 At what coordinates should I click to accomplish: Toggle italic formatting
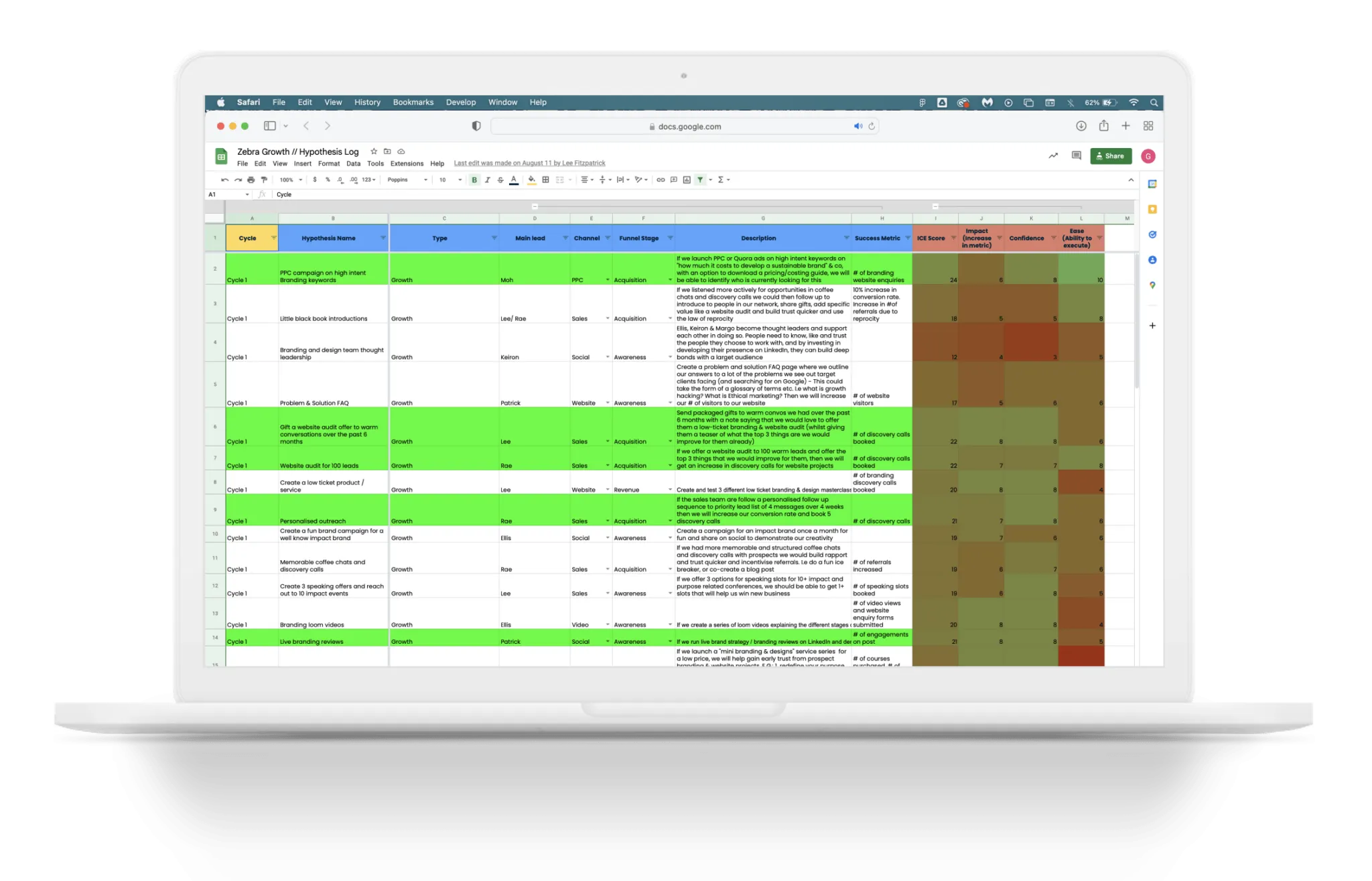[487, 180]
